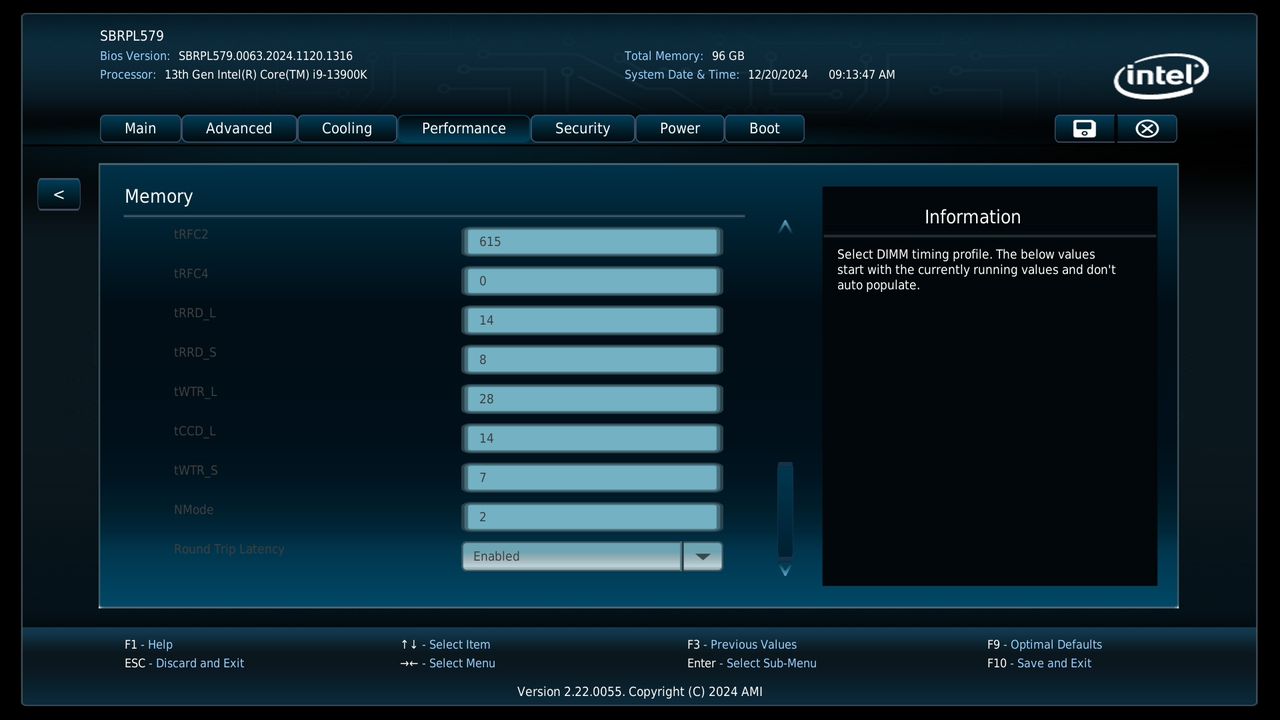Image resolution: width=1280 pixels, height=720 pixels.
Task: Click the Bios Version value text
Action: pos(266,56)
